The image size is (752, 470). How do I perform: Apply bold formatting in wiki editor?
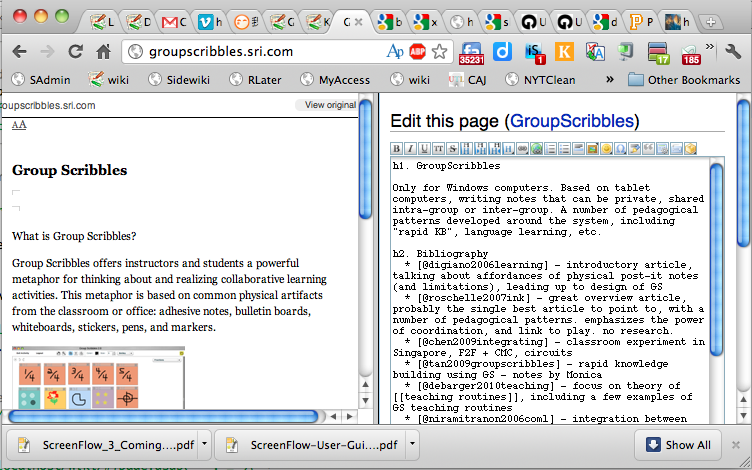pos(396,149)
